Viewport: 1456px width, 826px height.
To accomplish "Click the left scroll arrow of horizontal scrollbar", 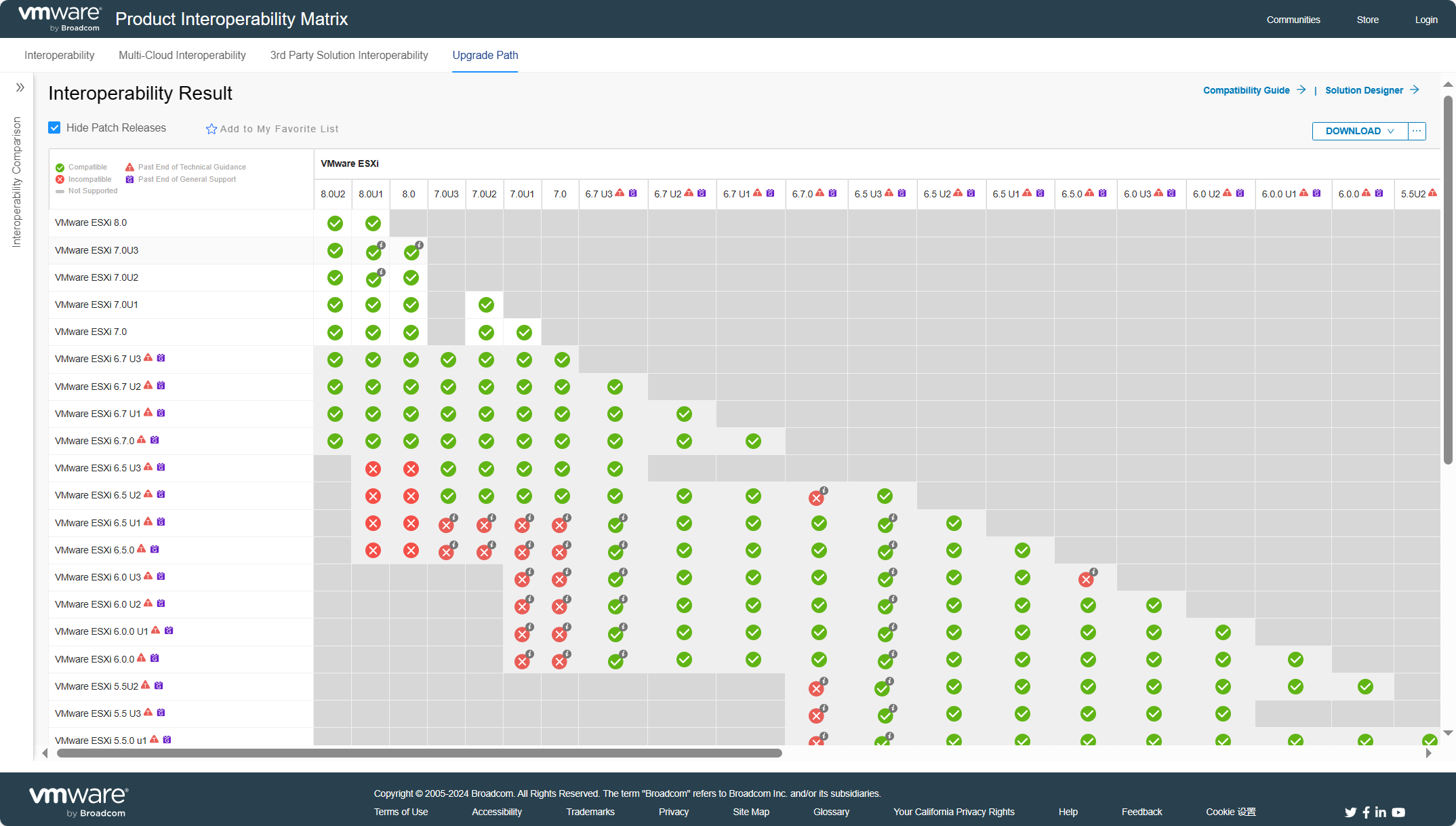I will click(45, 753).
